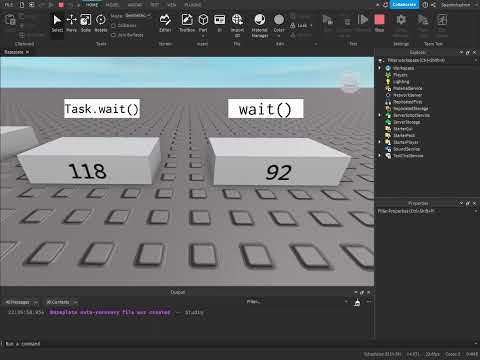The width and height of the screenshot is (480, 360).
Task: Select Players in Explorer
Action: pos(400,75)
